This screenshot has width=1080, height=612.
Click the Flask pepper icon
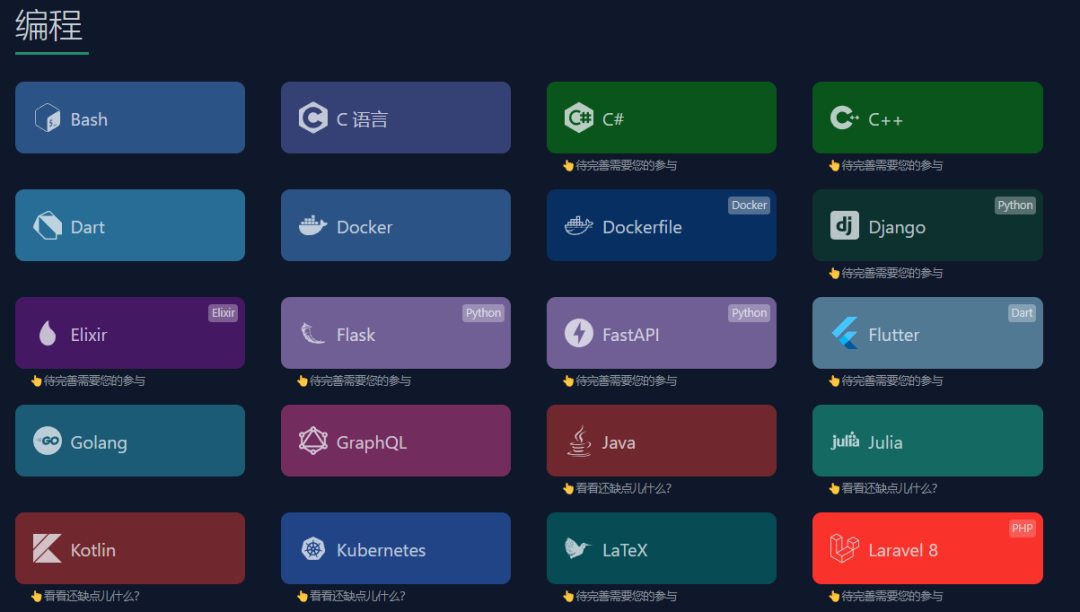click(313, 333)
